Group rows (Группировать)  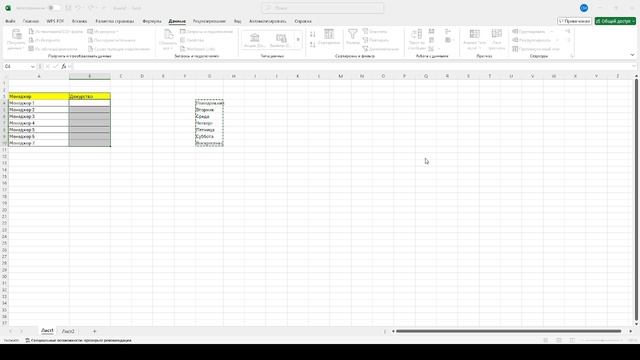click(529, 31)
